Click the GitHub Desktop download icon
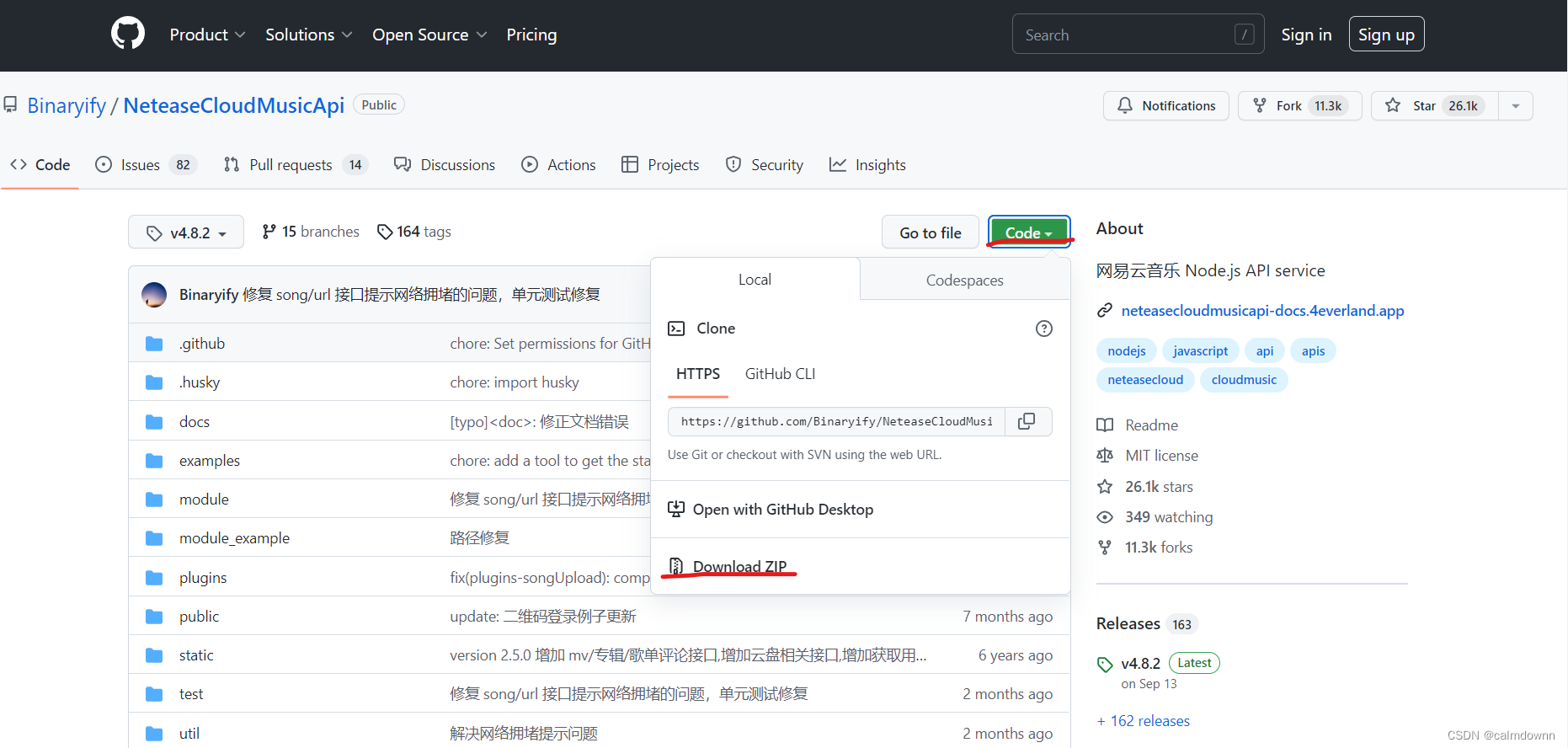 tap(676, 509)
